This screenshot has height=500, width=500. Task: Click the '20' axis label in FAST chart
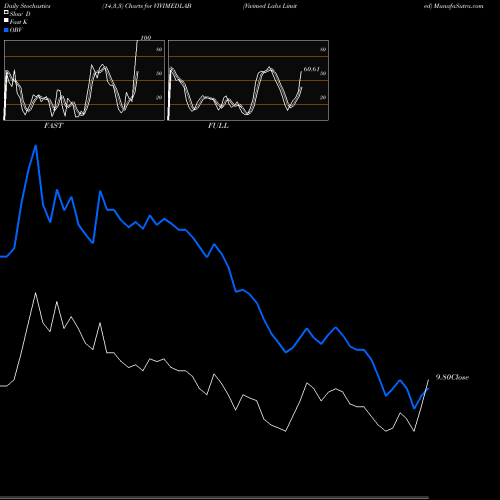click(159, 97)
